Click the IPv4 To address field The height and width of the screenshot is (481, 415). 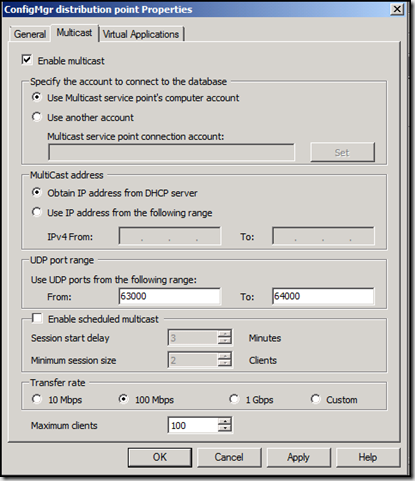(323, 236)
